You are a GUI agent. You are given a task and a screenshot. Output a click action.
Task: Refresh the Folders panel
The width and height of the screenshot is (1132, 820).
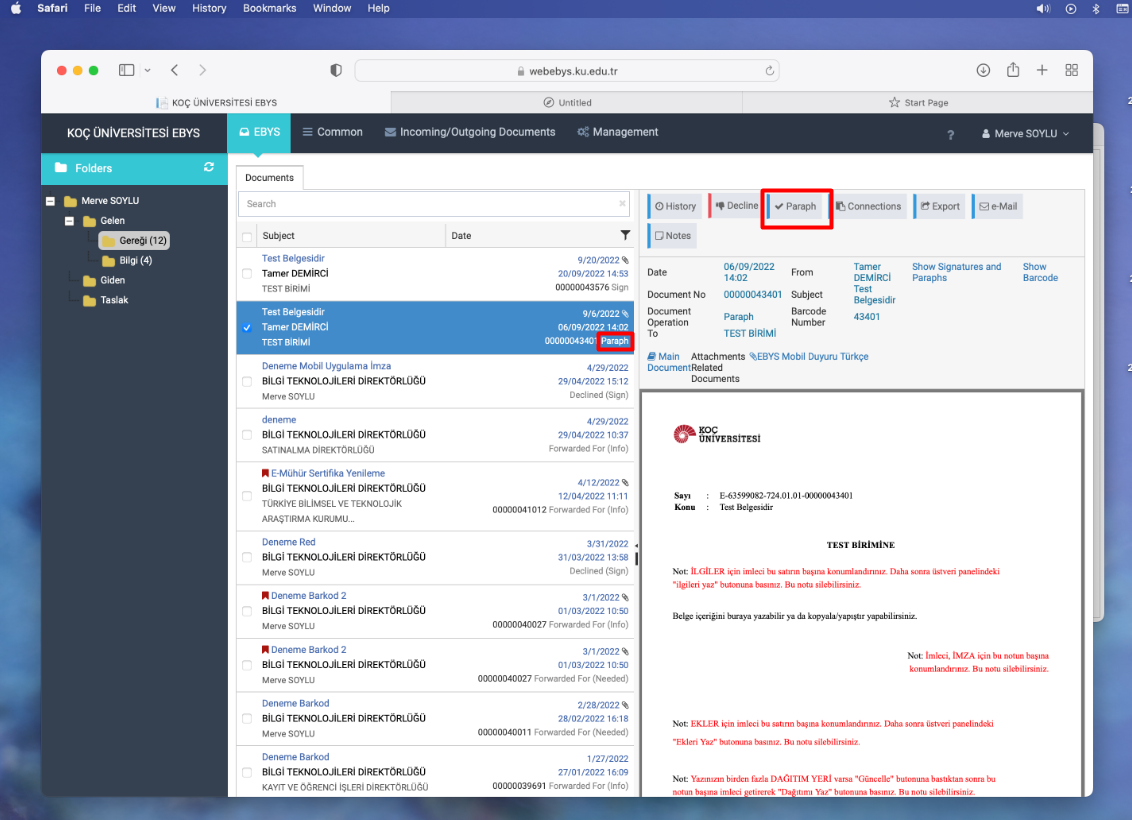(209, 167)
